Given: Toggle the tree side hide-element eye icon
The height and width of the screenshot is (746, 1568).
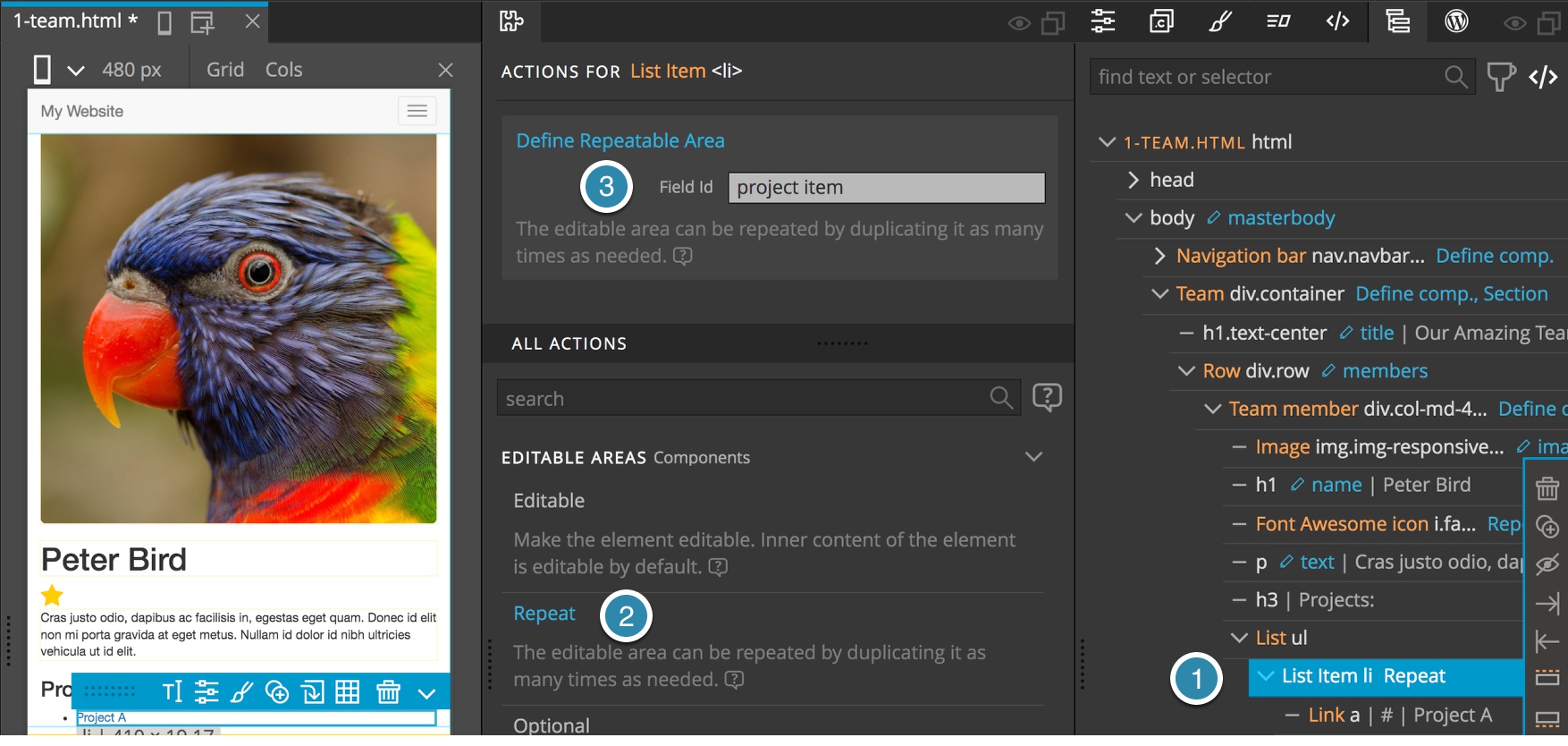Looking at the screenshot, I should pyautogui.click(x=1547, y=564).
